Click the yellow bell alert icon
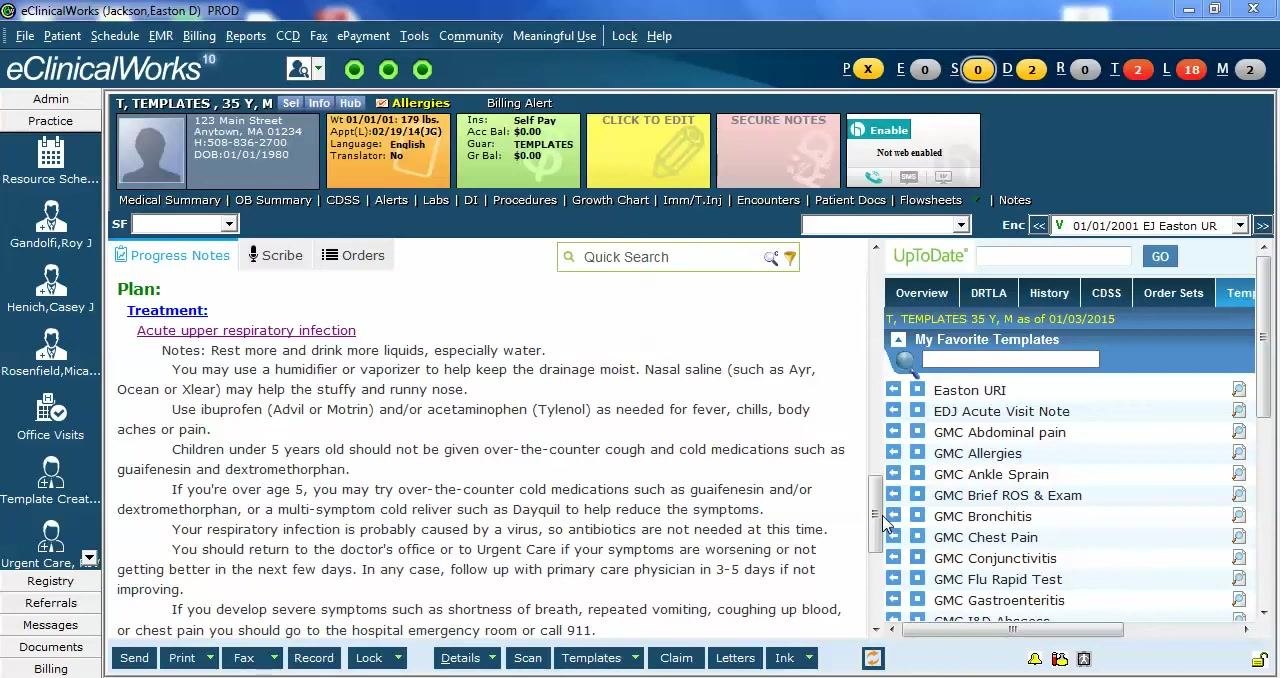This screenshot has height=678, width=1280. (x=1035, y=659)
